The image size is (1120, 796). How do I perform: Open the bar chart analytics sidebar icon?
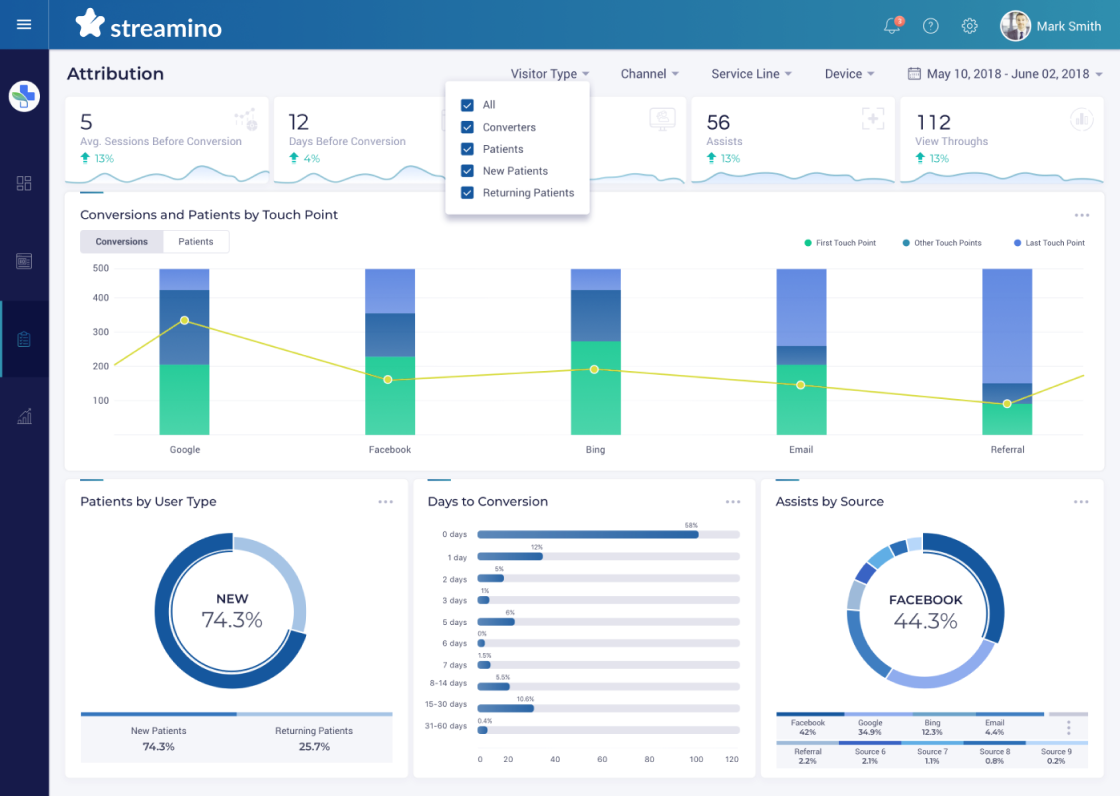24,417
